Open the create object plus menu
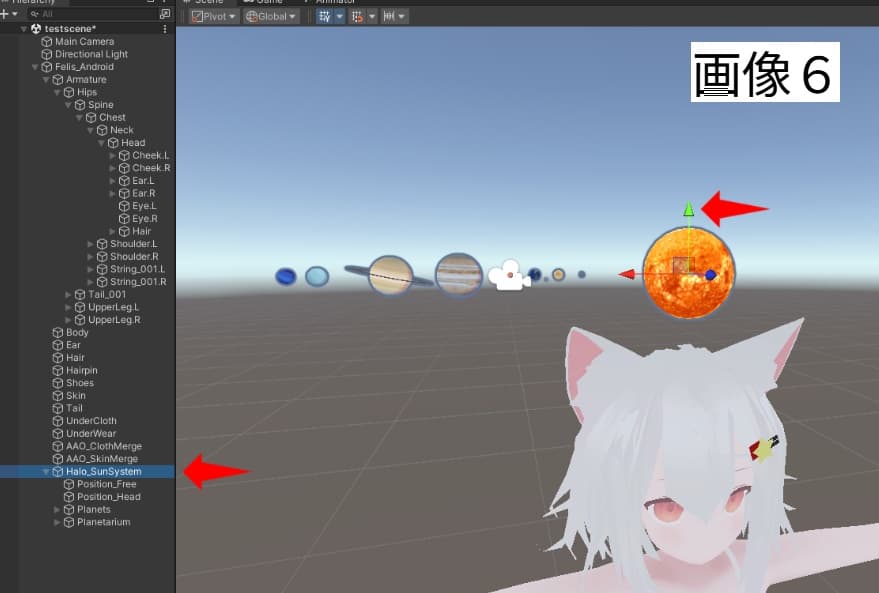Viewport: 879px width, 593px height. click(x=4, y=14)
